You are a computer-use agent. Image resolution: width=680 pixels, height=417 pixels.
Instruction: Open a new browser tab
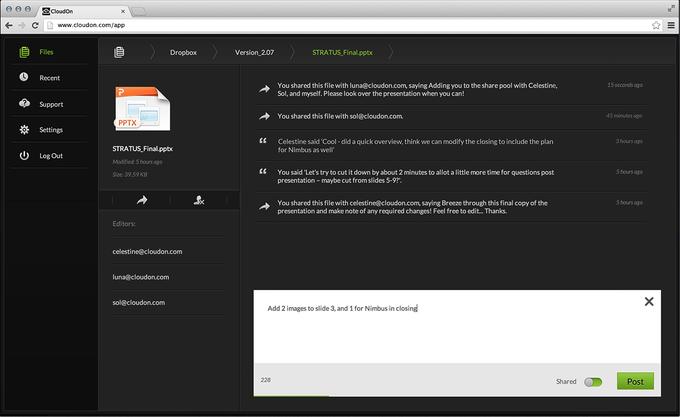[138, 12]
